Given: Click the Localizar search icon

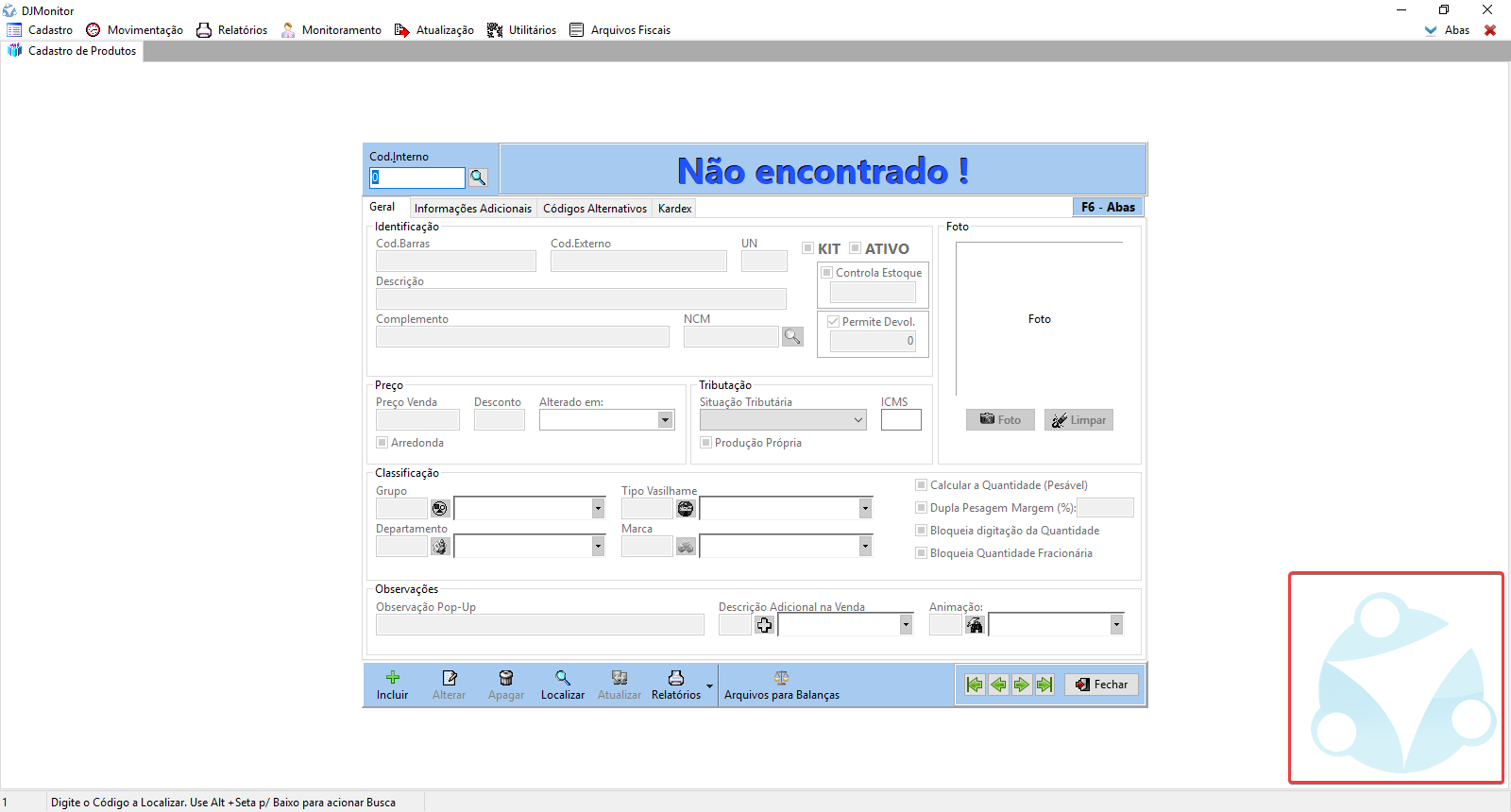Looking at the screenshot, I should click(563, 677).
